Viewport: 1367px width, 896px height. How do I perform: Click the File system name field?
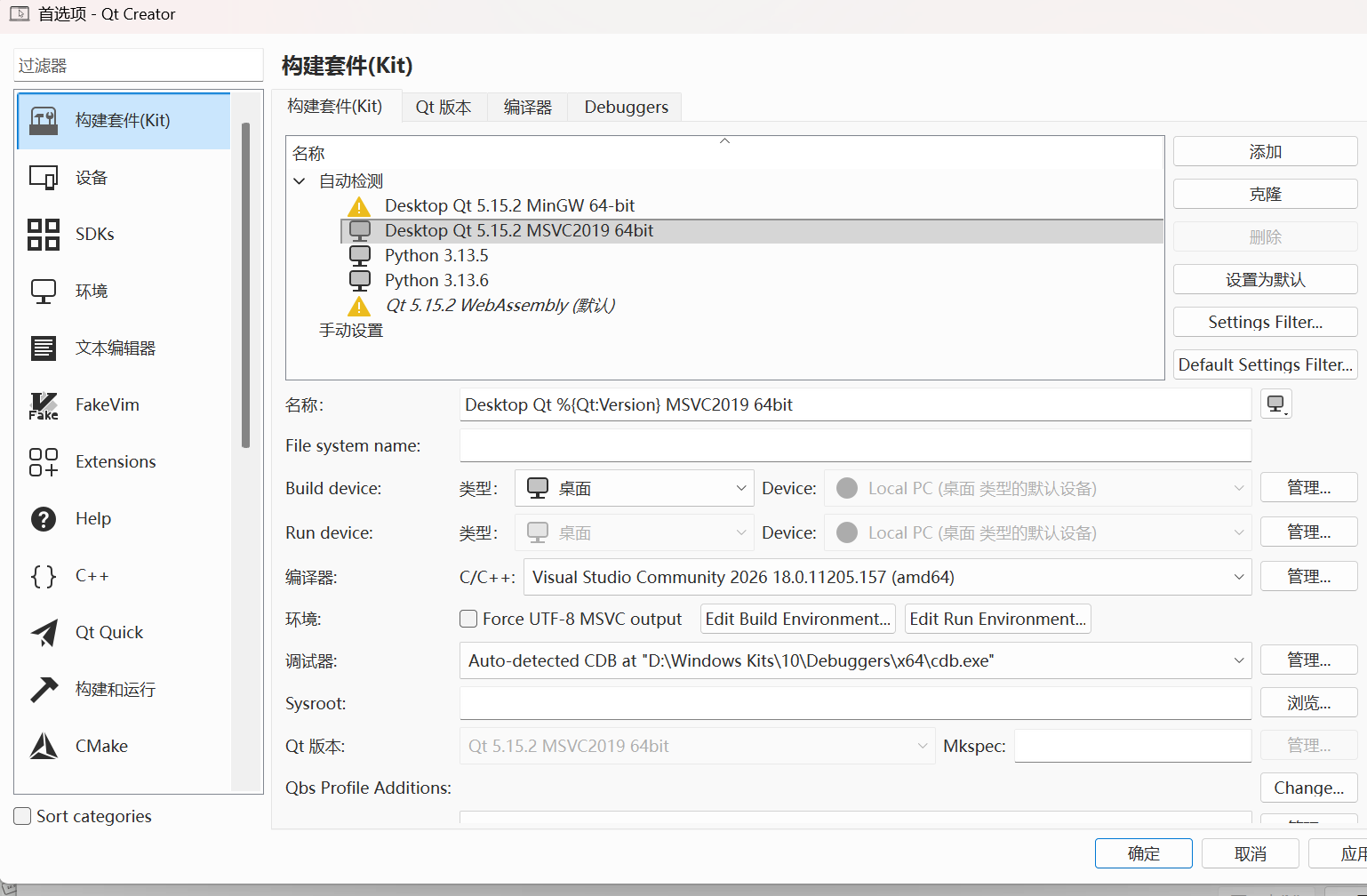point(855,445)
